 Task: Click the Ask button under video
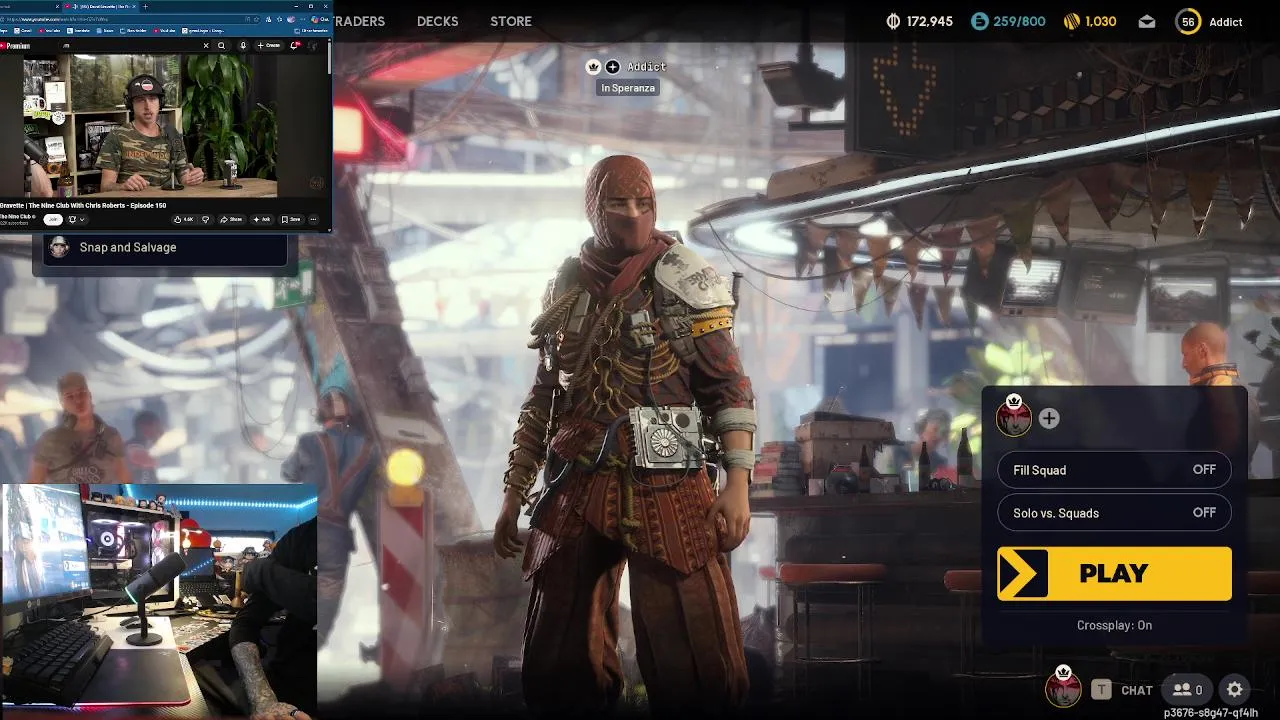coord(262,219)
